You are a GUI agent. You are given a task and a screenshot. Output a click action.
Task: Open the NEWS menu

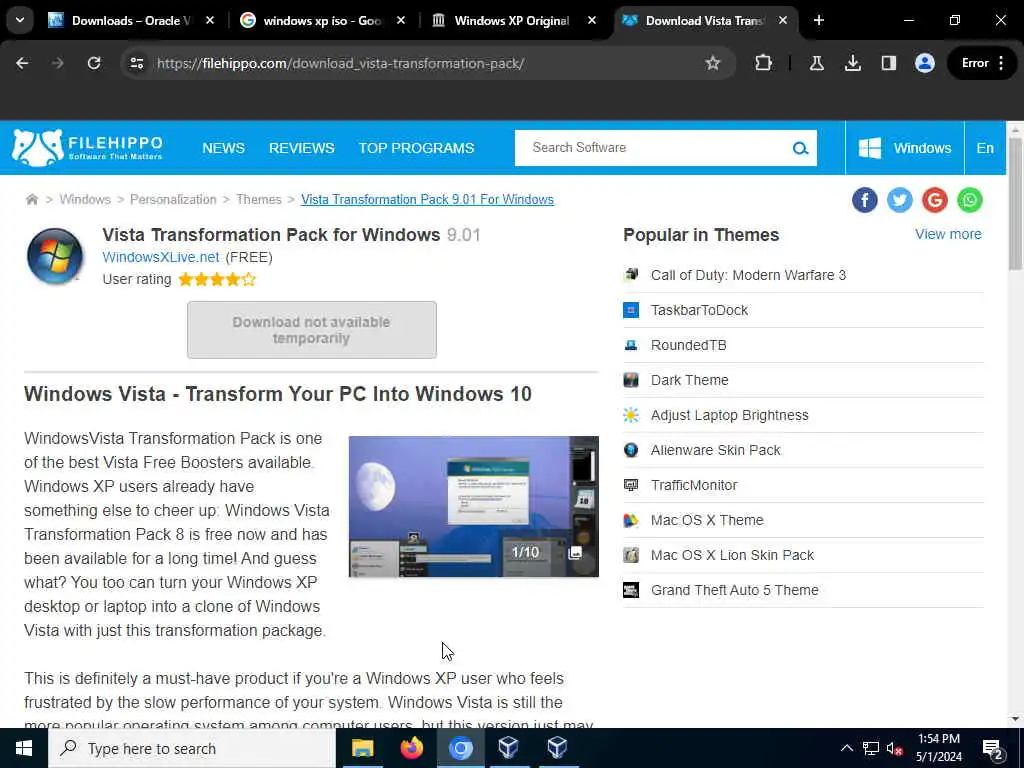(223, 148)
